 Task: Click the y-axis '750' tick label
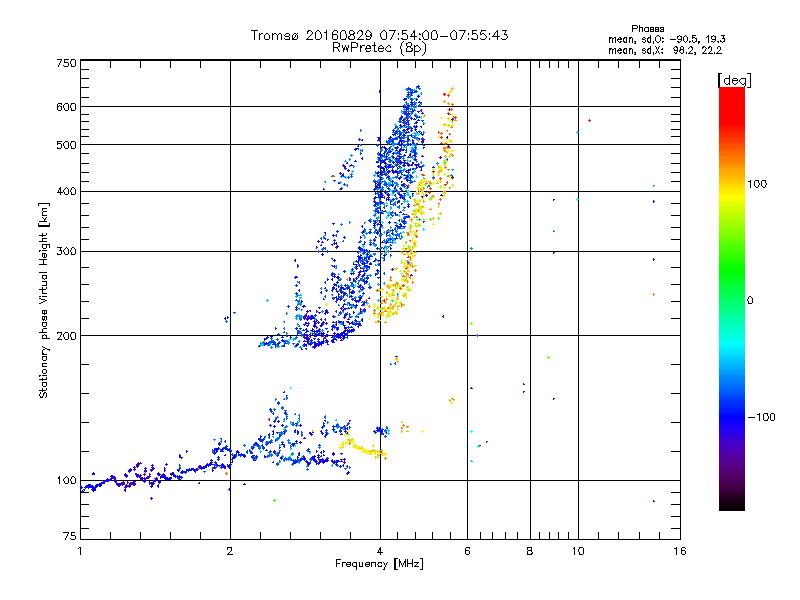(66, 63)
